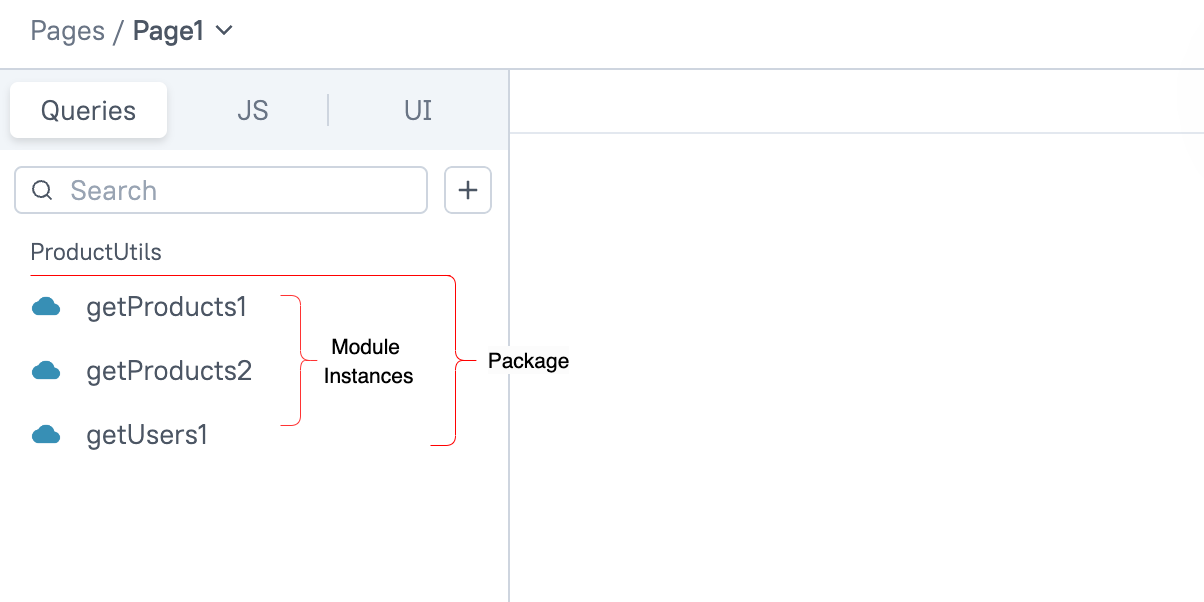Open the JS tab
Viewport: 1204px width, 602px height.
[x=252, y=110]
